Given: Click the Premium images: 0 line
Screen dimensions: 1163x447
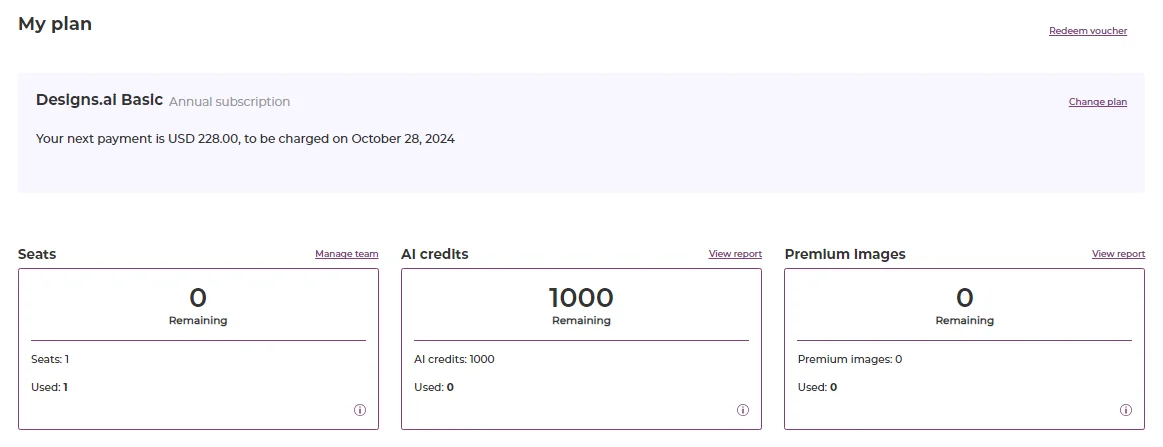Looking at the screenshot, I should click(x=850, y=360).
